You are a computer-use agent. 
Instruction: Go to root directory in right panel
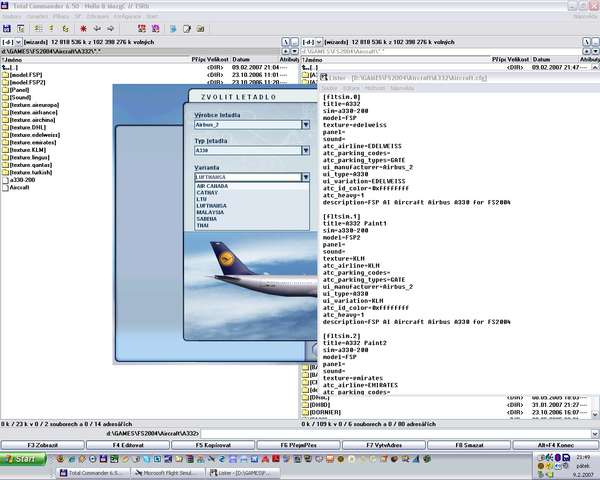coord(587,42)
